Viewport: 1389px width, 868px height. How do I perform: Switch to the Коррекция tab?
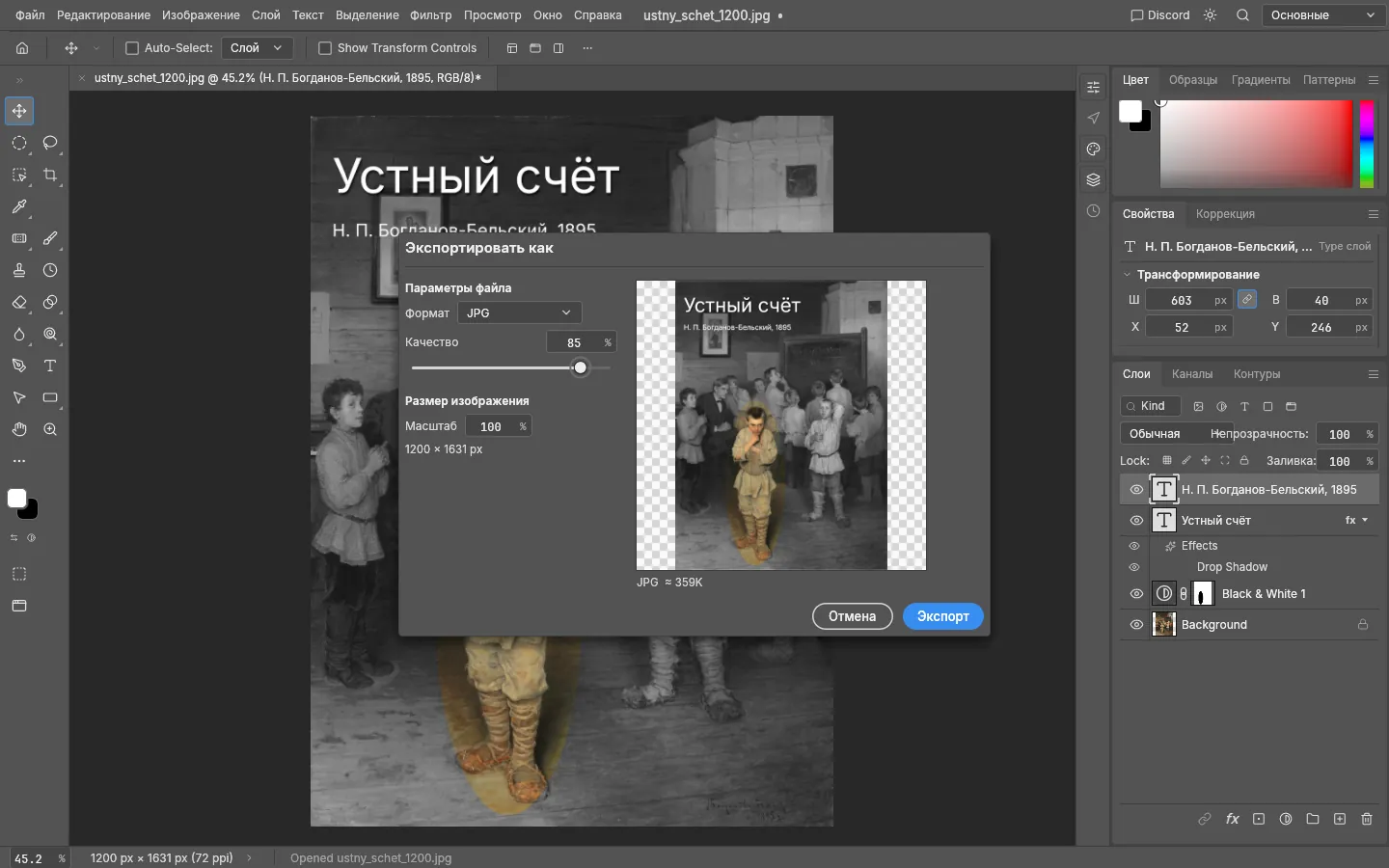1225,214
